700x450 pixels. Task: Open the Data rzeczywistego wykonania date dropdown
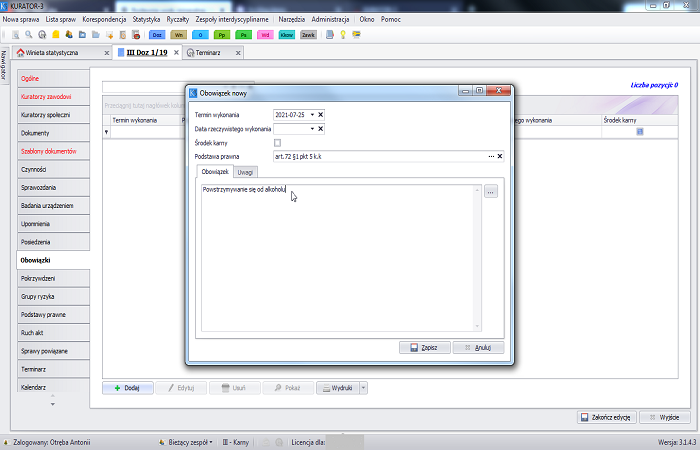click(x=312, y=129)
